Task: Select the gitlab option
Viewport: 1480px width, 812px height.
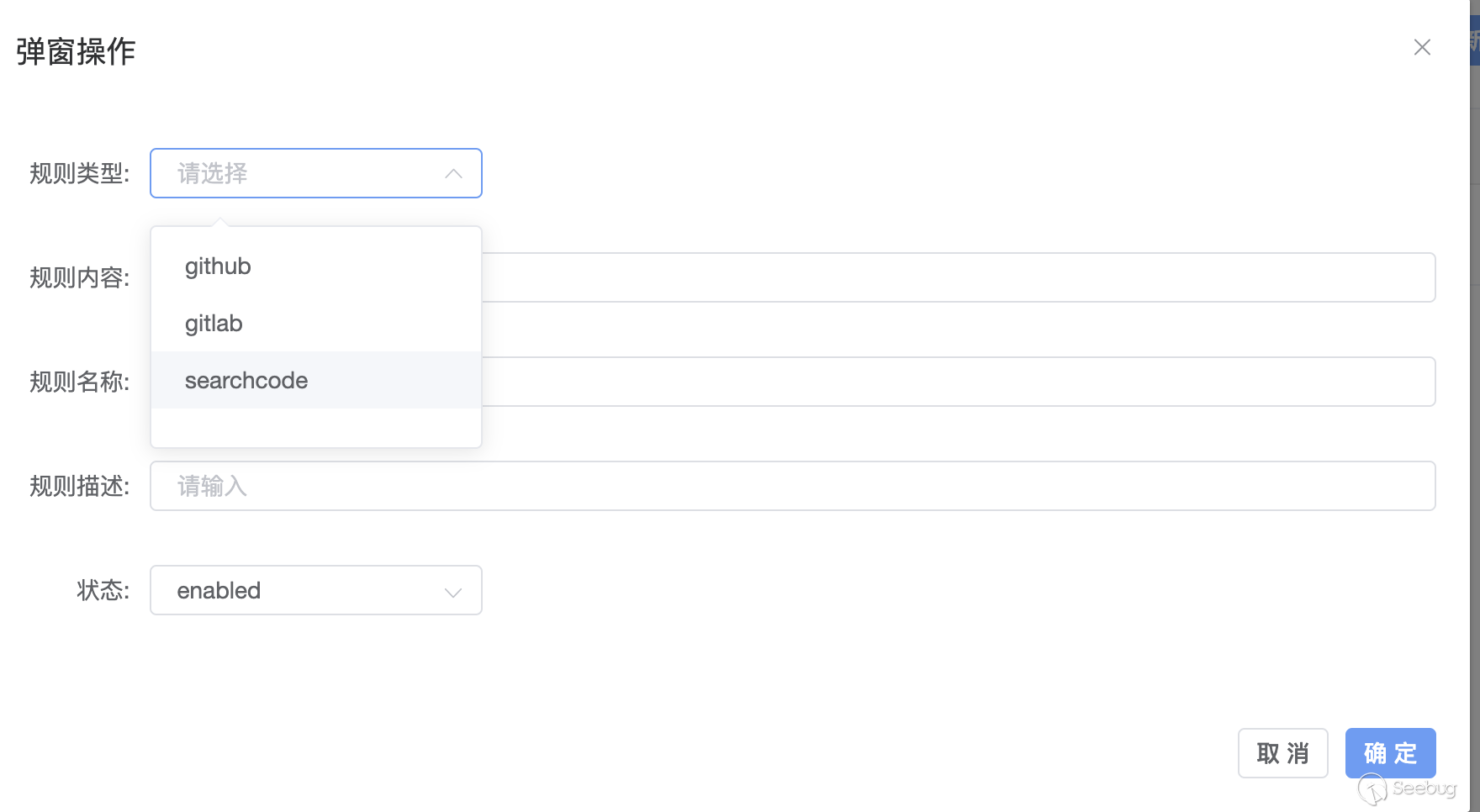Action: point(214,324)
